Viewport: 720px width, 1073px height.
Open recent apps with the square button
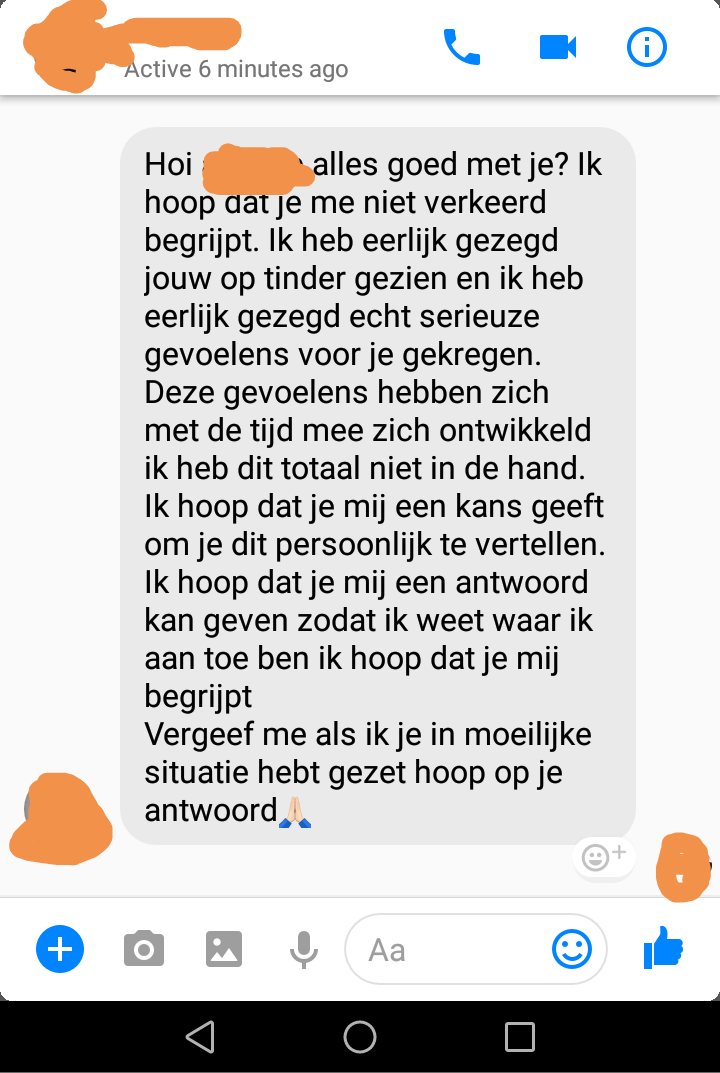tap(519, 1037)
